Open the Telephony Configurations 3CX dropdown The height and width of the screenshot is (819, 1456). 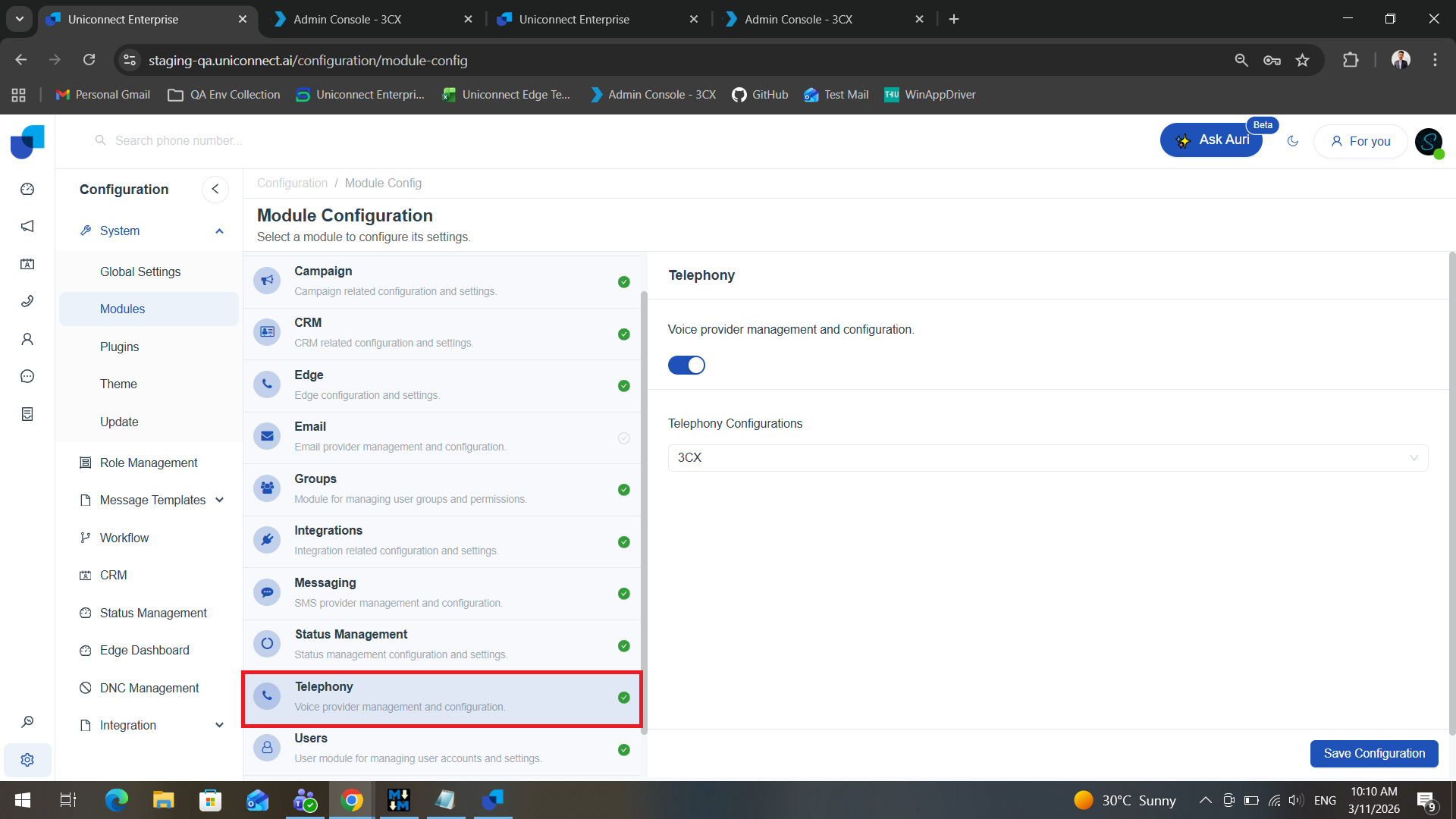tap(1047, 458)
